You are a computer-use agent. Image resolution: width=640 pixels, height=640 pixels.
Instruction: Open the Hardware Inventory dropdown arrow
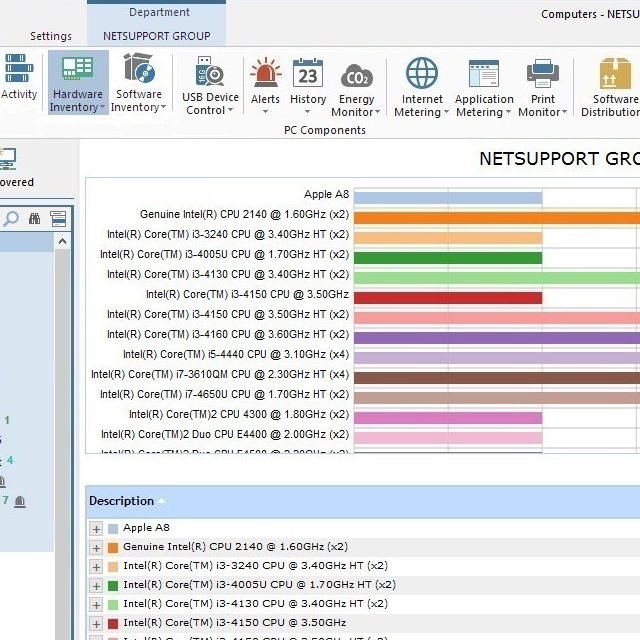click(x=102, y=107)
